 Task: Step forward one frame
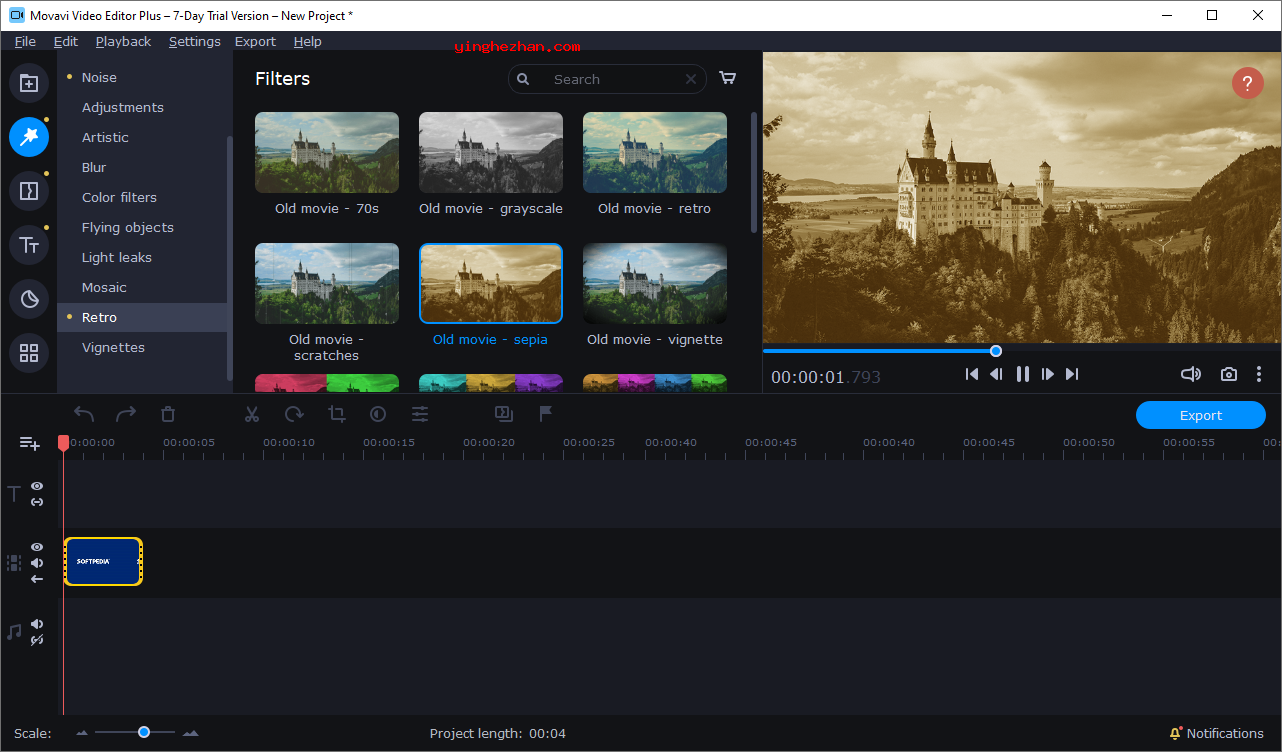tap(1048, 374)
